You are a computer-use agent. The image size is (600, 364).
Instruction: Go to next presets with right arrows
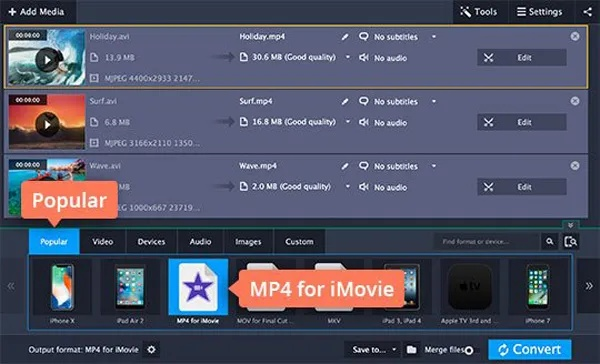(x=589, y=286)
